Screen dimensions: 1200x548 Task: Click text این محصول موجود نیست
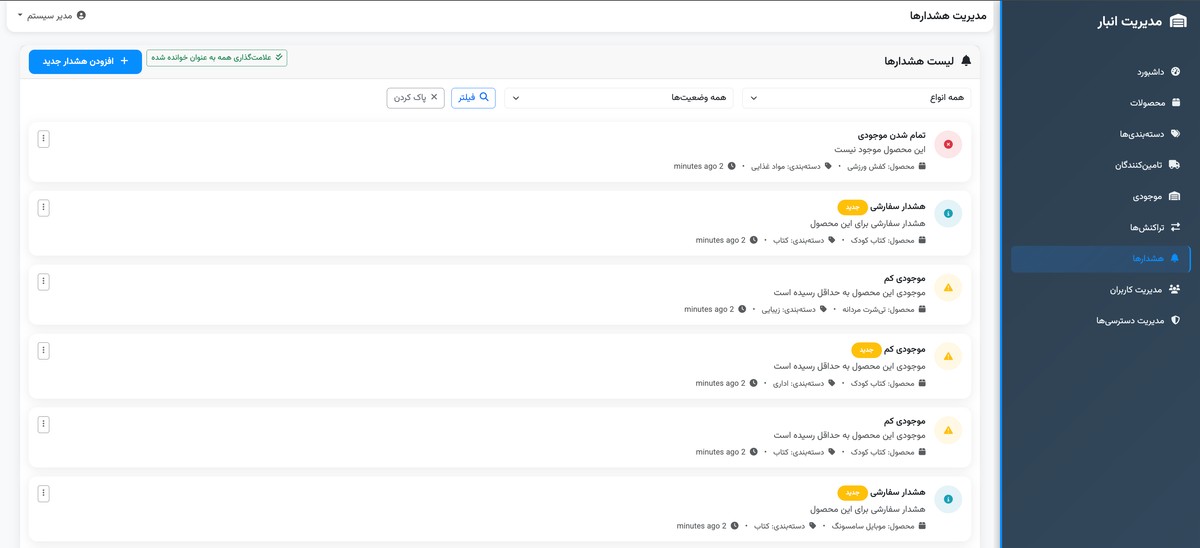tap(880, 149)
